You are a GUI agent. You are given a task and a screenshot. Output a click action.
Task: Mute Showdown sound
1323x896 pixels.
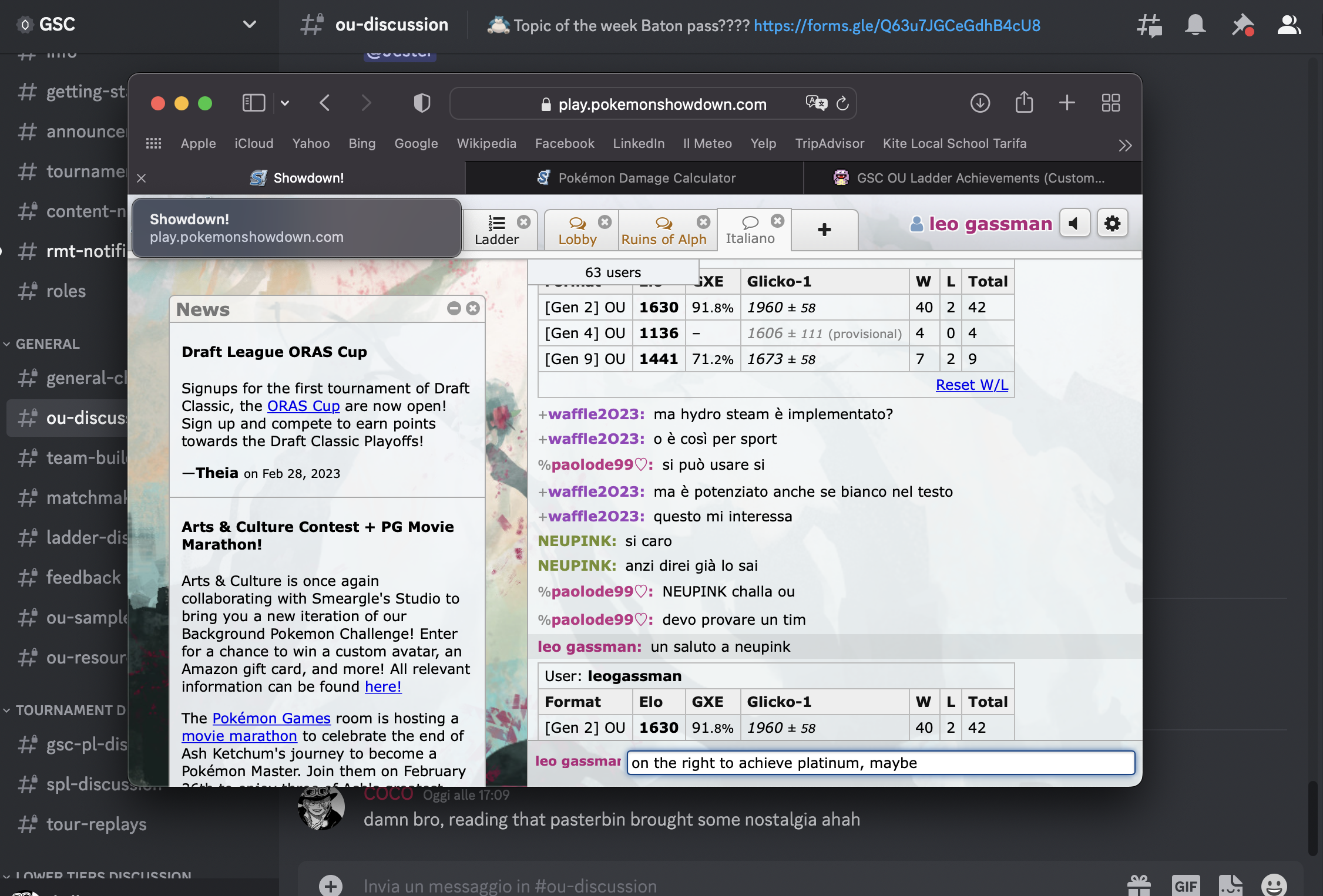tap(1074, 224)
